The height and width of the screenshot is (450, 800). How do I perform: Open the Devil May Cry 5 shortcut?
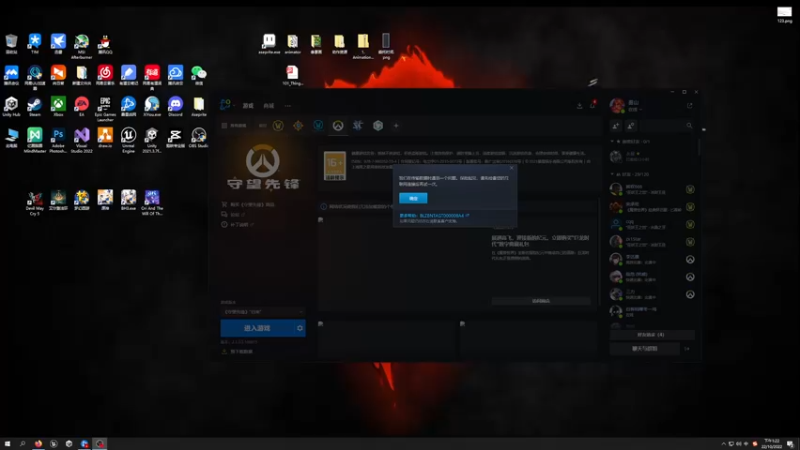pyautogui.click(x=35, y=203)
